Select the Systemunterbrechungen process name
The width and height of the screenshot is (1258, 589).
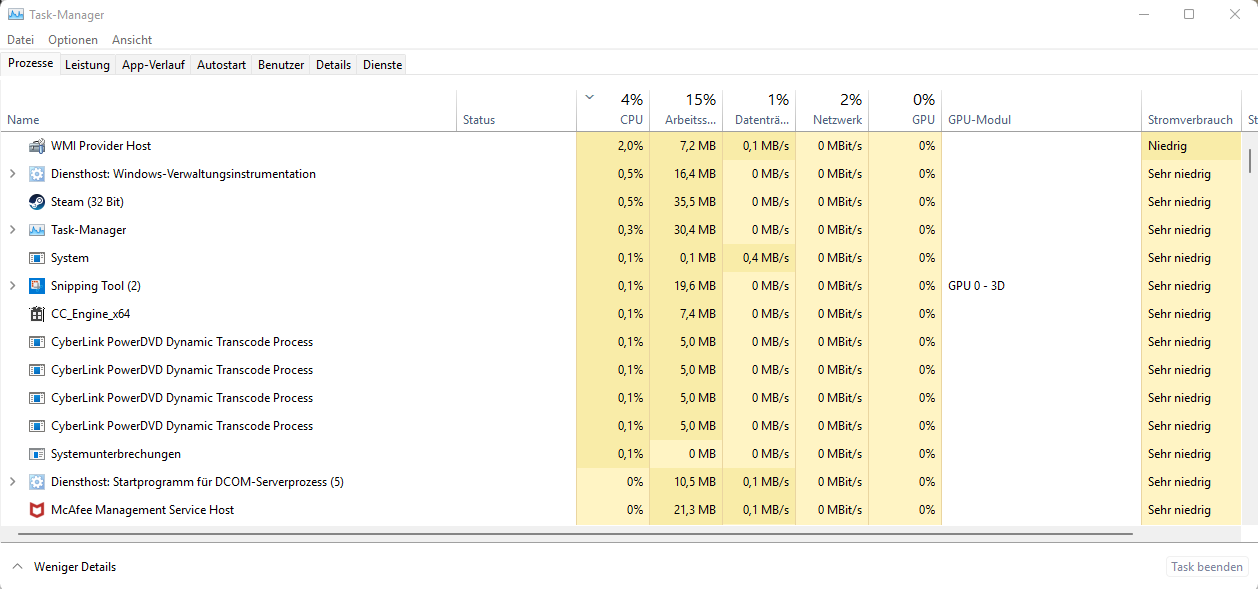(x=116, y=454)
